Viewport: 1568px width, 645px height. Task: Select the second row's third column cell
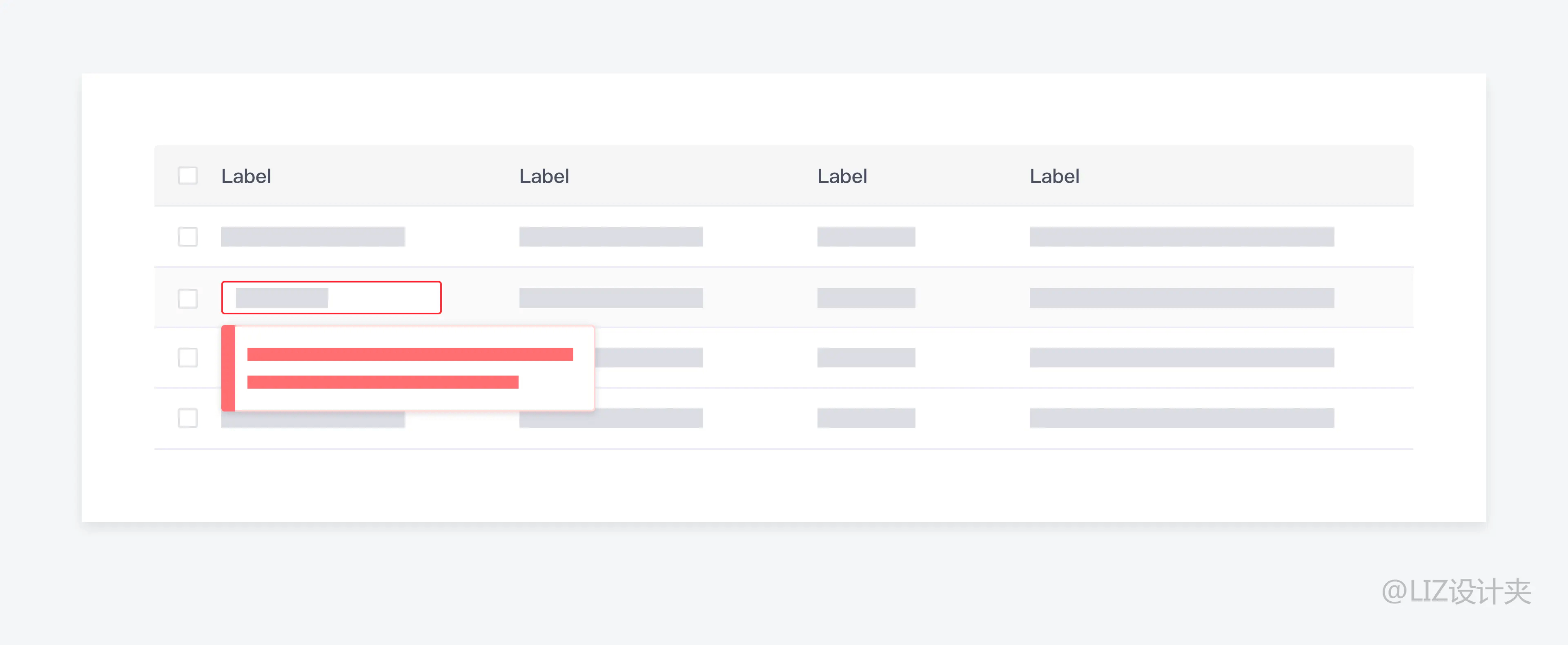(x=866, y=298)
